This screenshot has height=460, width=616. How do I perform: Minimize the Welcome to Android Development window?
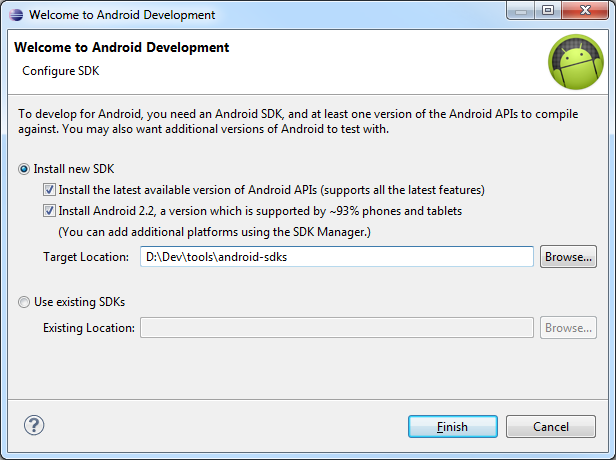click(521, 11)
